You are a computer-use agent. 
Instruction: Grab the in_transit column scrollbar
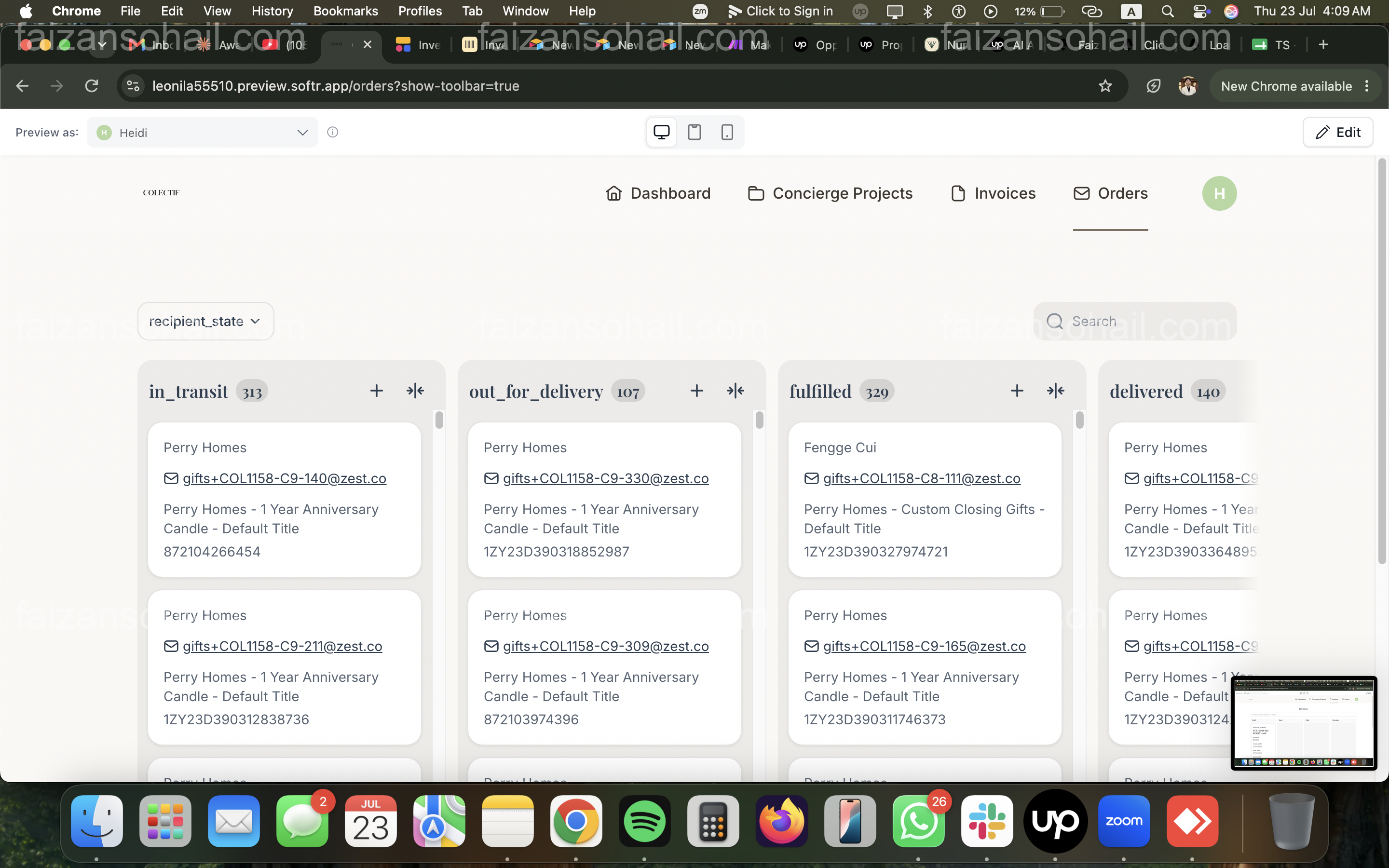point(439,420)
